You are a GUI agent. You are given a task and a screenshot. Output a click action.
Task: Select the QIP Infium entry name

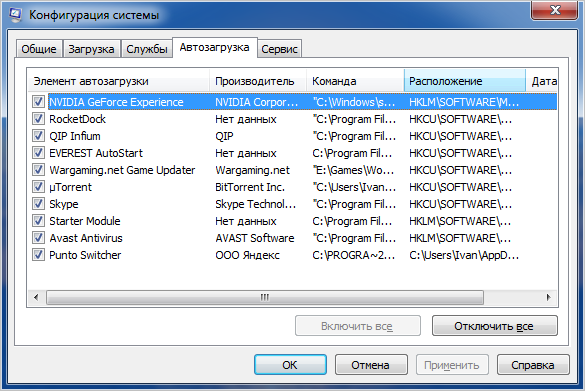(x=75, y=136)
